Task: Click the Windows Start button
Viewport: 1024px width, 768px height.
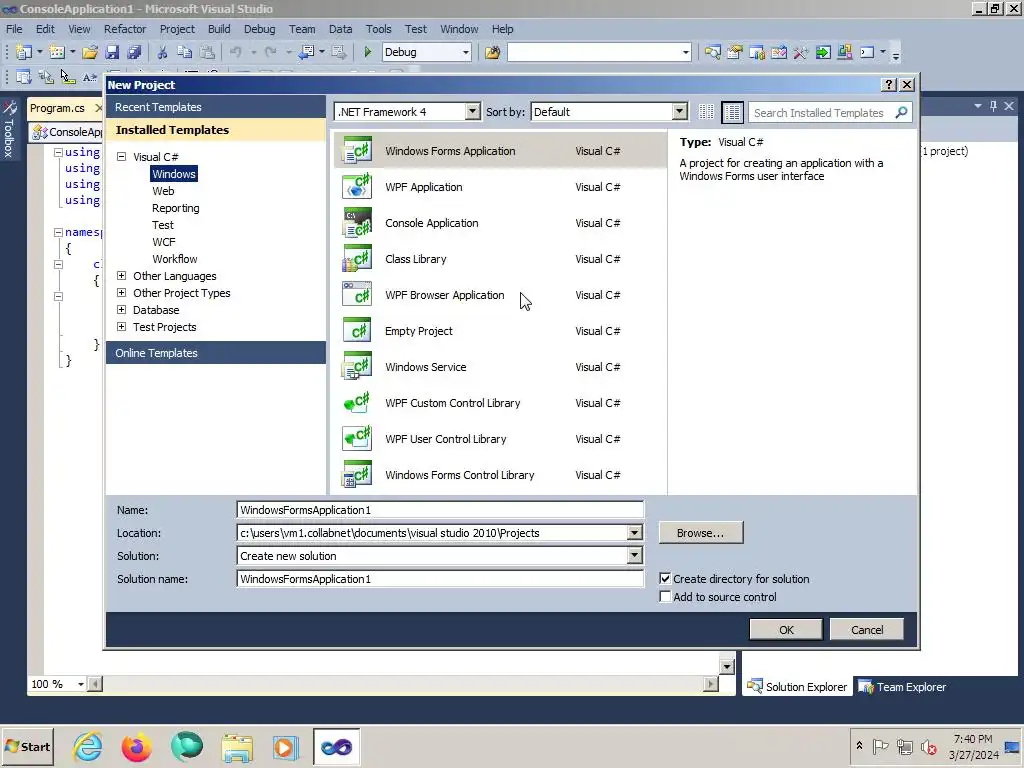Action: coord(27,746)
